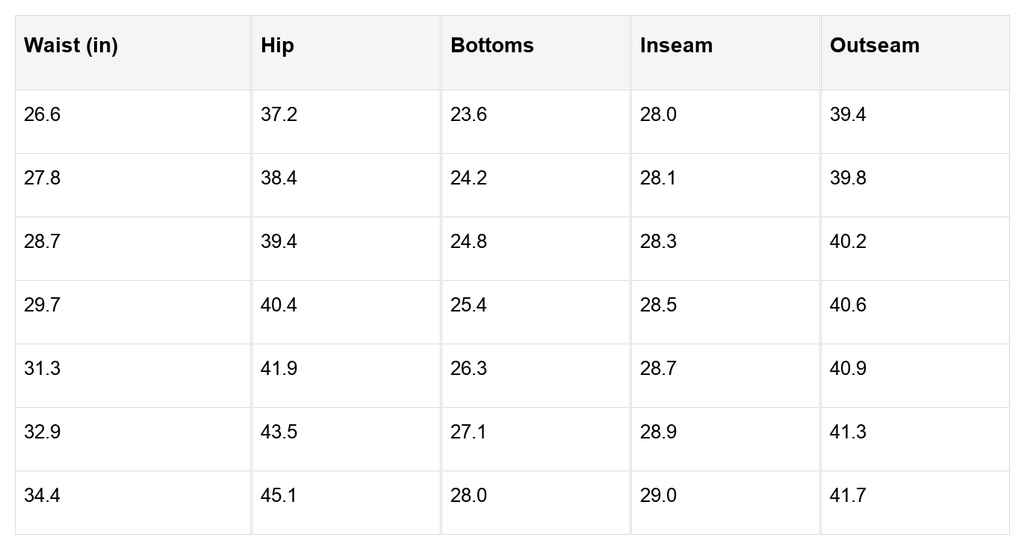1024x549 pixels.
Task: Select the waist value 32.9 cell
Action: coord(42,432)
